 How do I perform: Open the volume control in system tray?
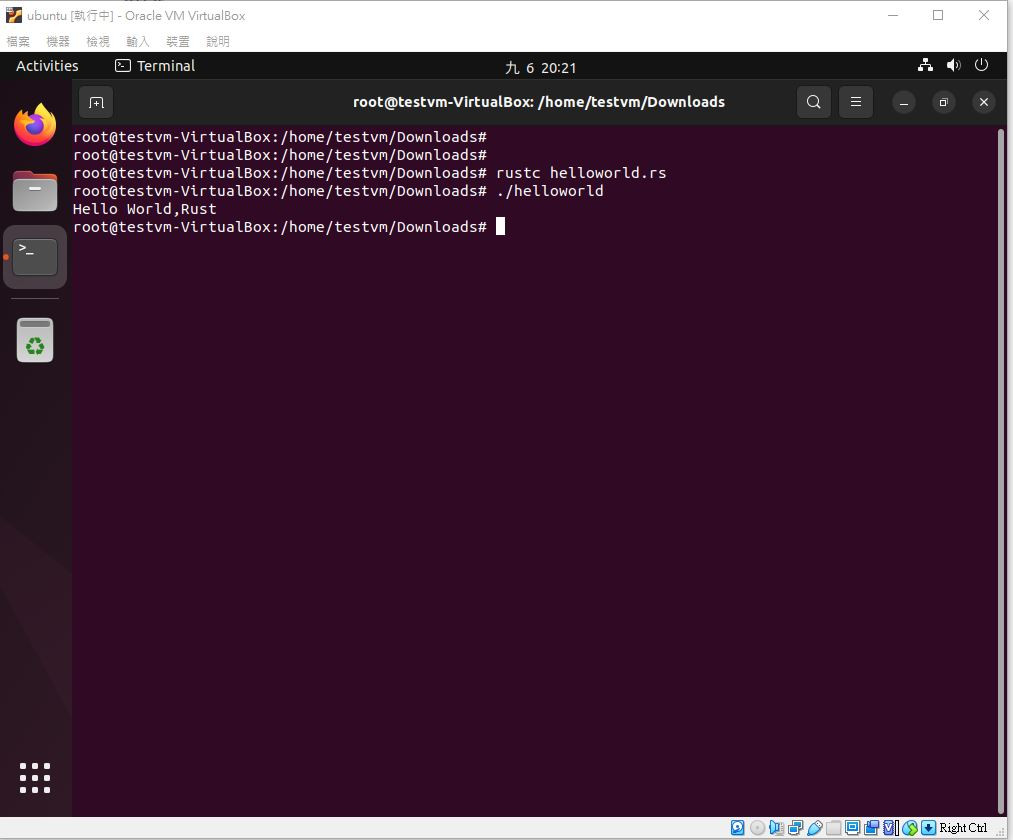(x=954, y=65)
